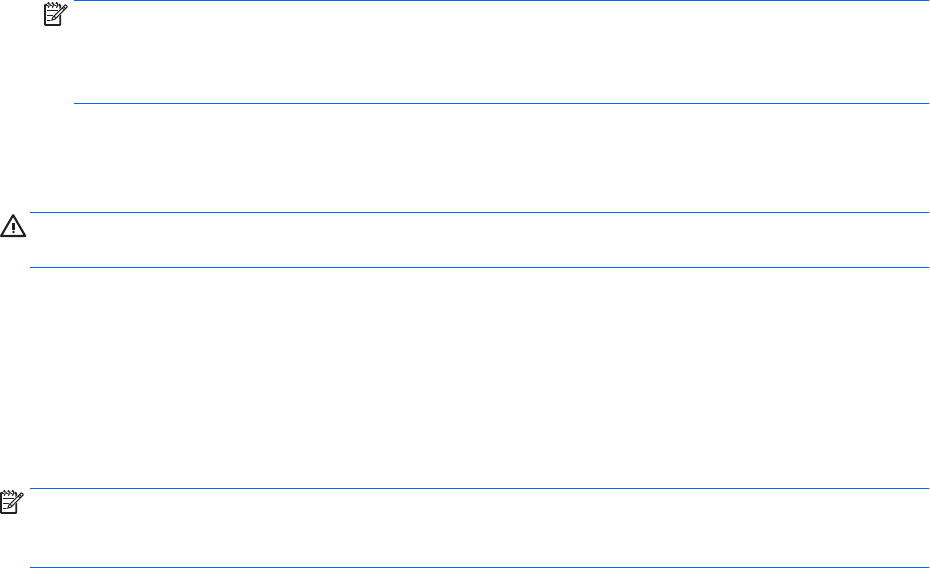
Task: Click the caution warning triangle icon
Action: (14, 227)
